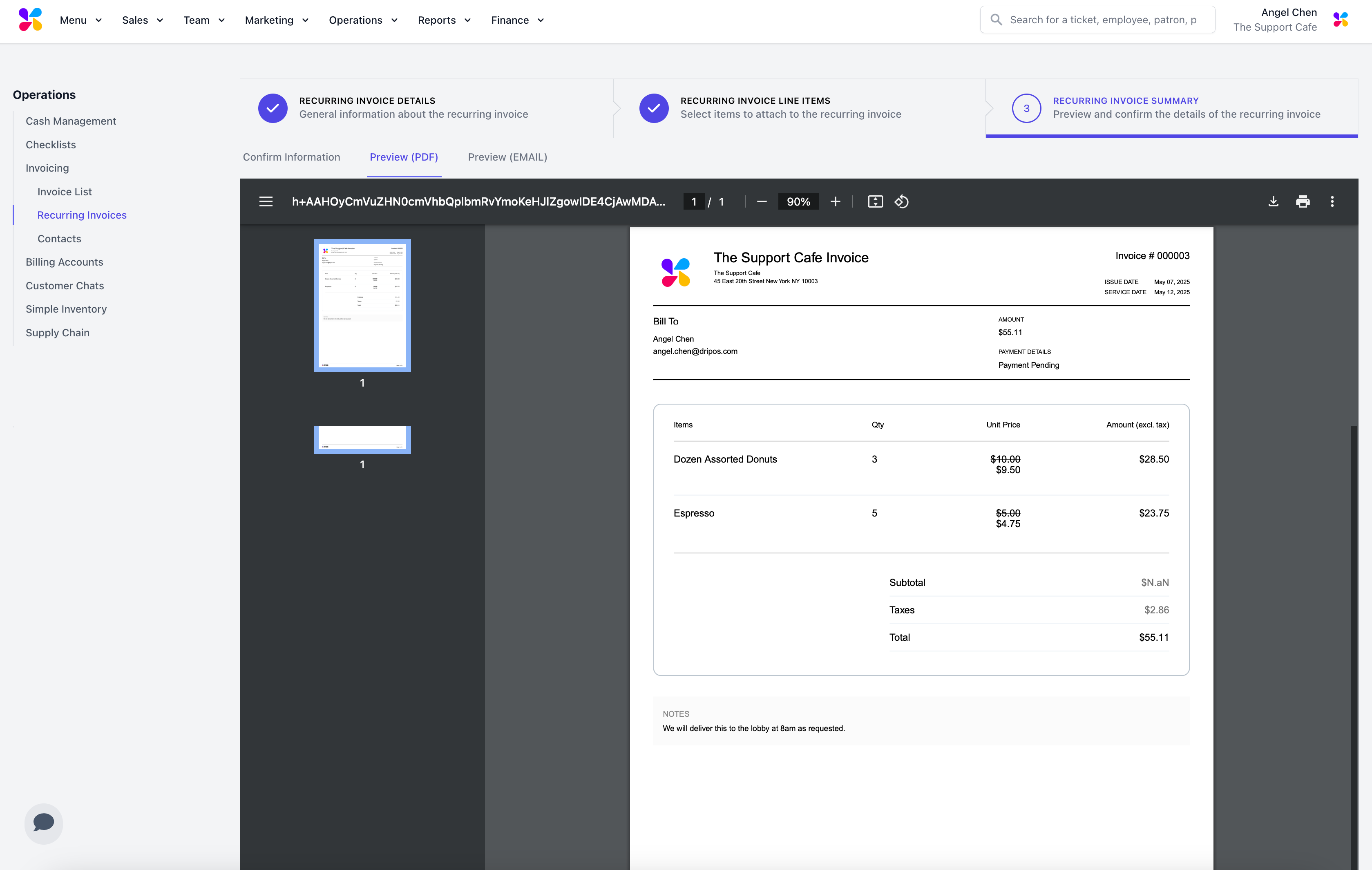Viewport: 1372px width, 870px height.
Task: Toggle the PDF sidebar hamburger icon
Action: point(266,202)
